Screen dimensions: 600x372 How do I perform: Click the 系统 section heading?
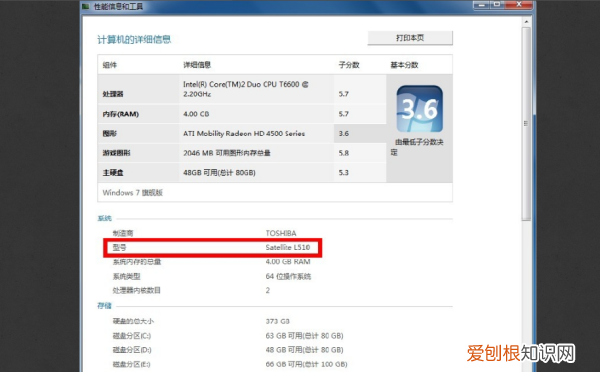104,219
